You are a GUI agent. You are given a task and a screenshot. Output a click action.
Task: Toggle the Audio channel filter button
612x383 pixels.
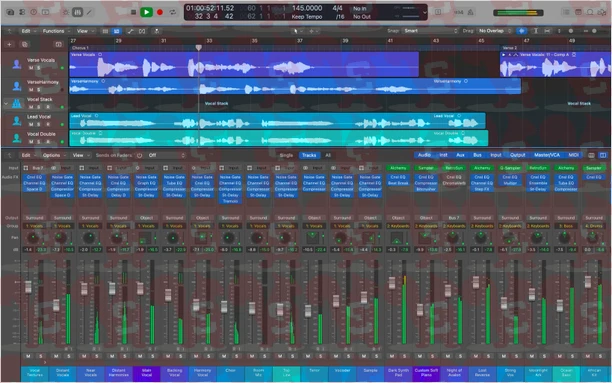[x=424, y=155]
